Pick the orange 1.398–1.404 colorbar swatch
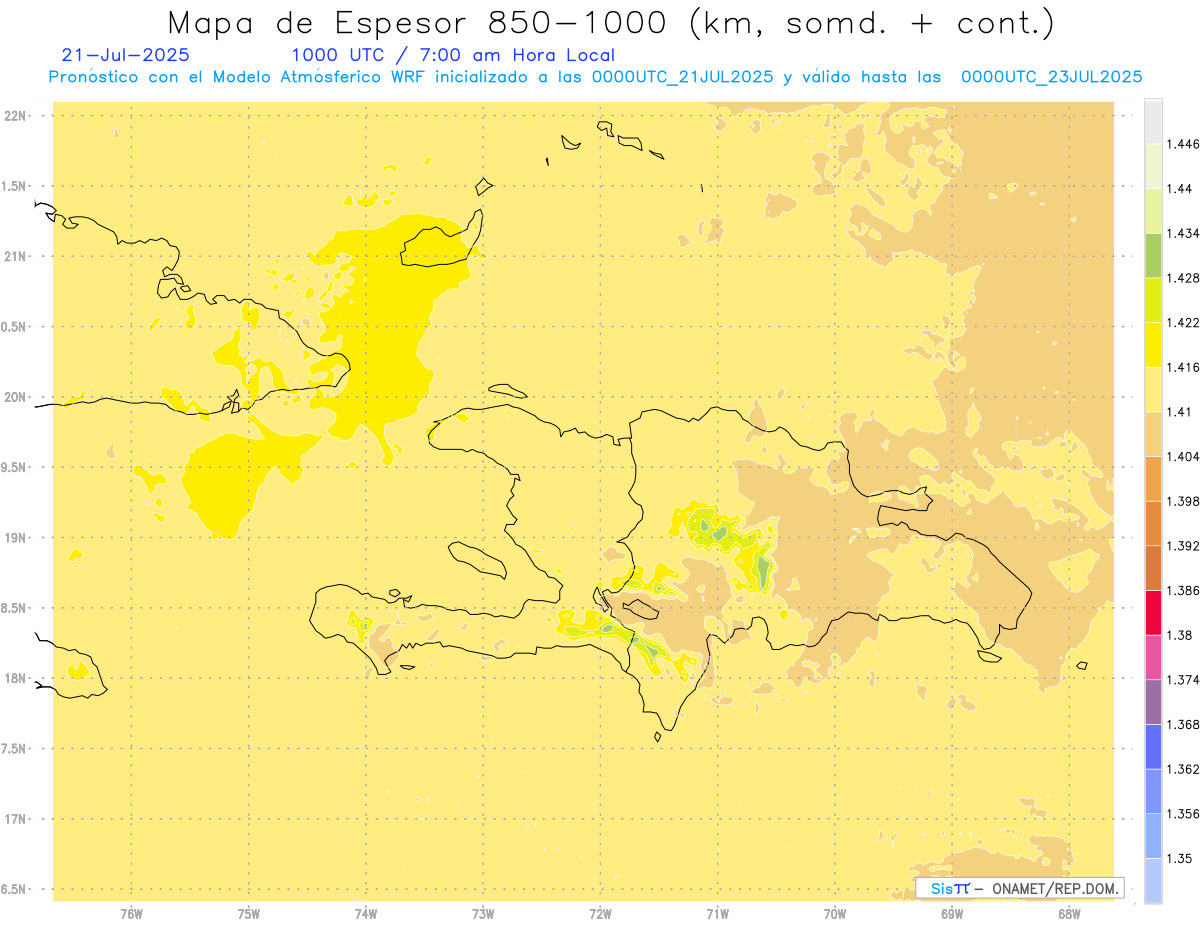 point(1153,478)
